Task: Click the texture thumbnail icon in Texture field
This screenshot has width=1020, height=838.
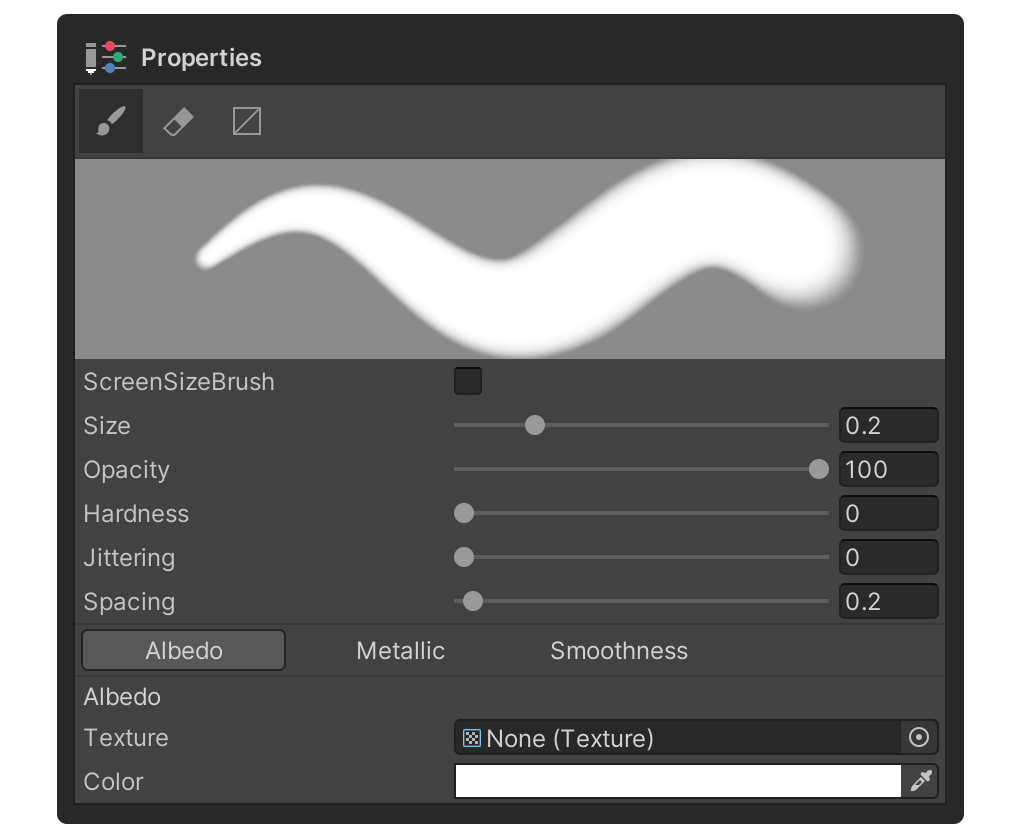Action: tap(471, 738)
